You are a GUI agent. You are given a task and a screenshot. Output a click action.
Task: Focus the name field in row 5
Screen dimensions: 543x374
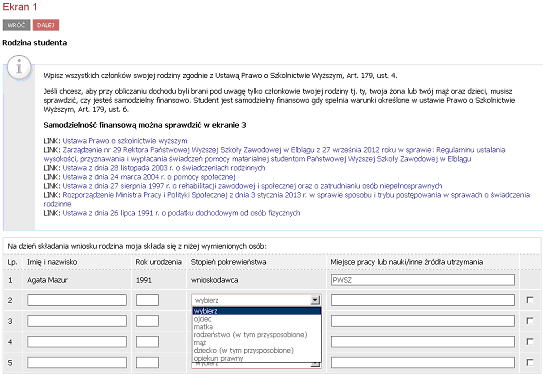coord(77,363)
